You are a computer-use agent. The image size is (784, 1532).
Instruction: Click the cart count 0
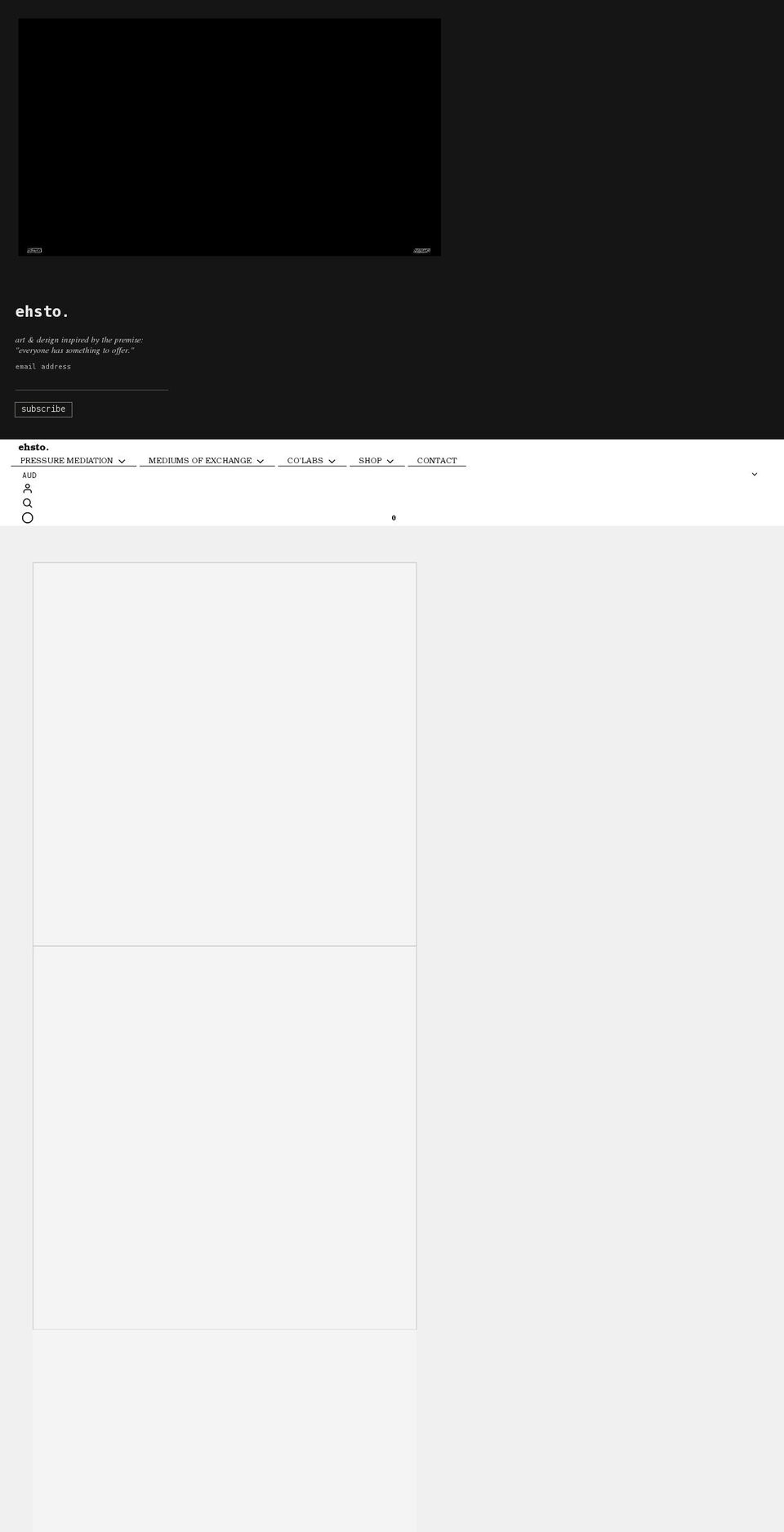click(394, 518)
